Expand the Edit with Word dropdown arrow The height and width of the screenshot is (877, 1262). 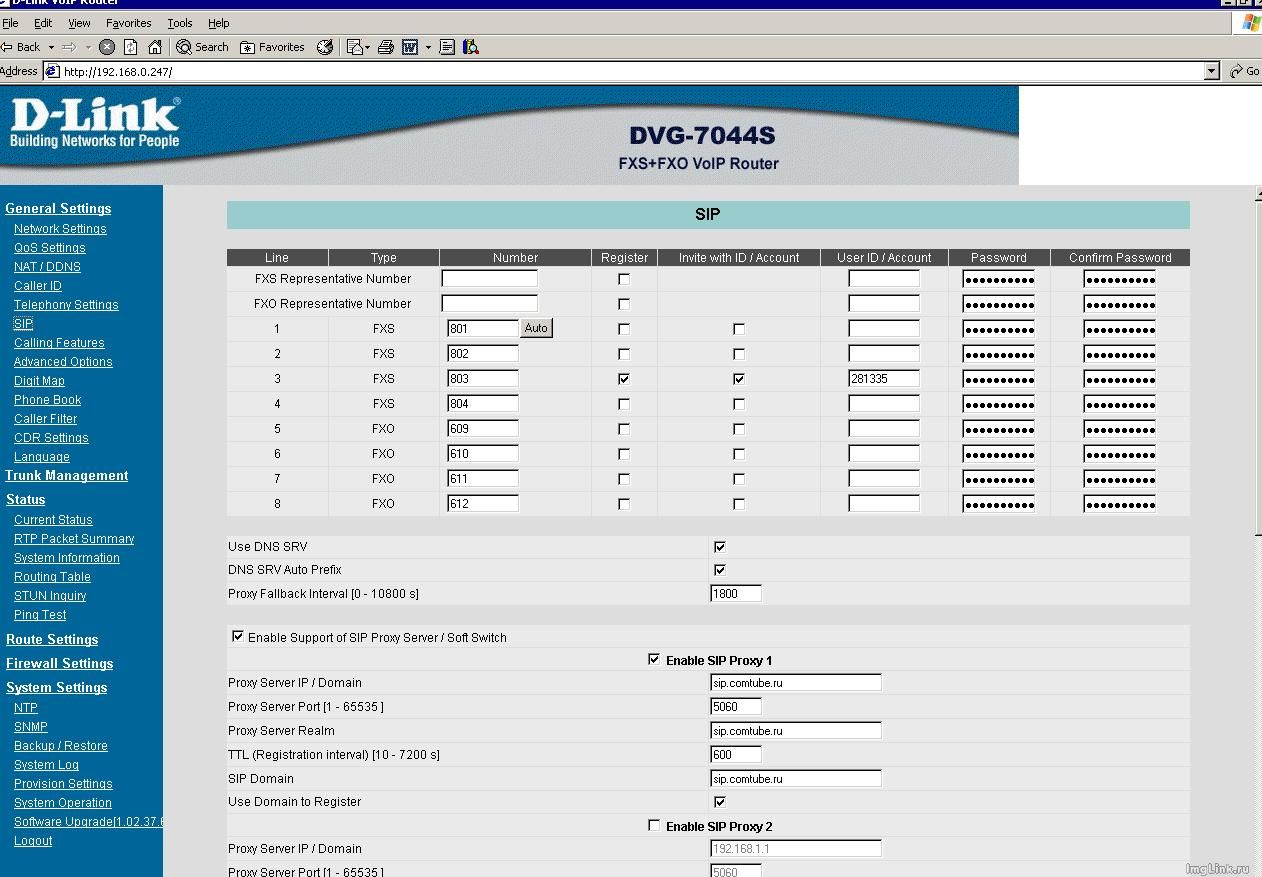[x=428, y=47]
